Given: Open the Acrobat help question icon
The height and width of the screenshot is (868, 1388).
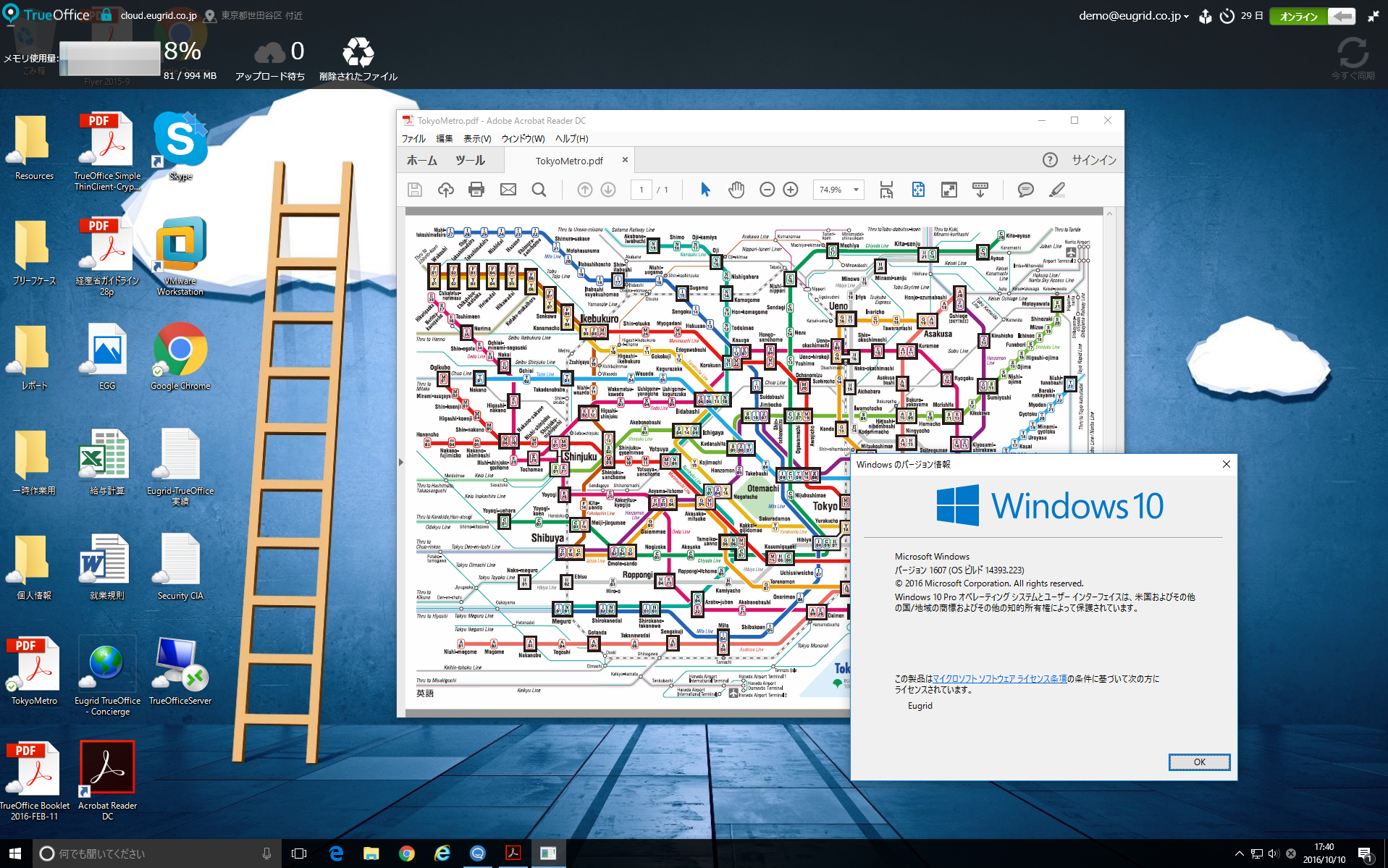Looking at the screenshot, I should (x=1050, y=160).
